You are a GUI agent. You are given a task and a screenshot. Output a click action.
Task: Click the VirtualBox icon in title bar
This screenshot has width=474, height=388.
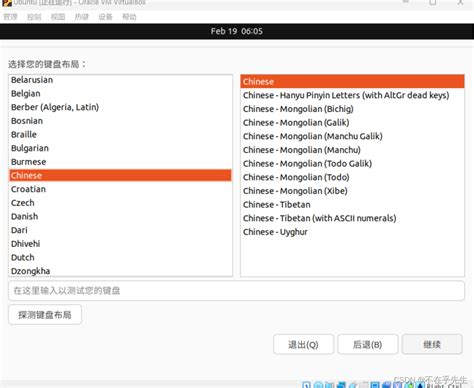(7, 2)
